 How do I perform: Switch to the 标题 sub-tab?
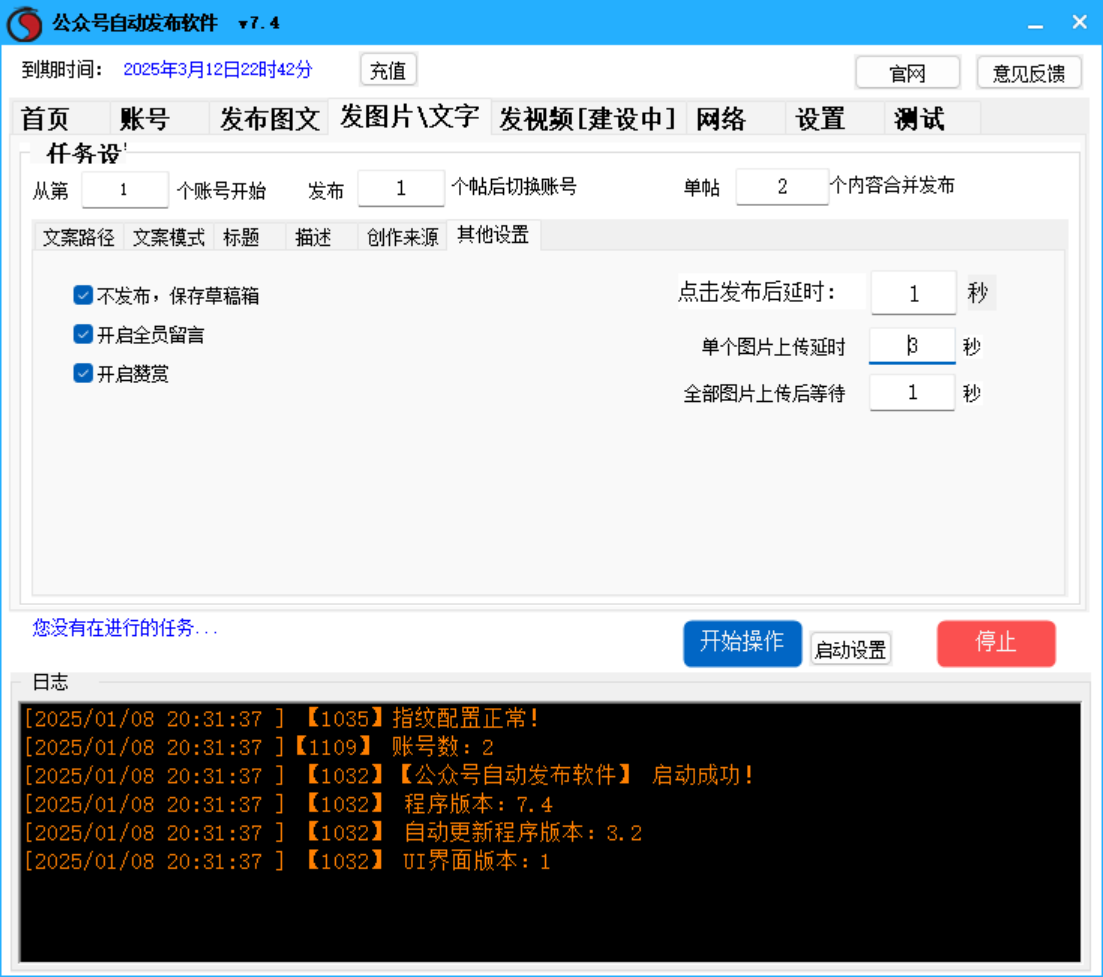[x=250, y=237]
